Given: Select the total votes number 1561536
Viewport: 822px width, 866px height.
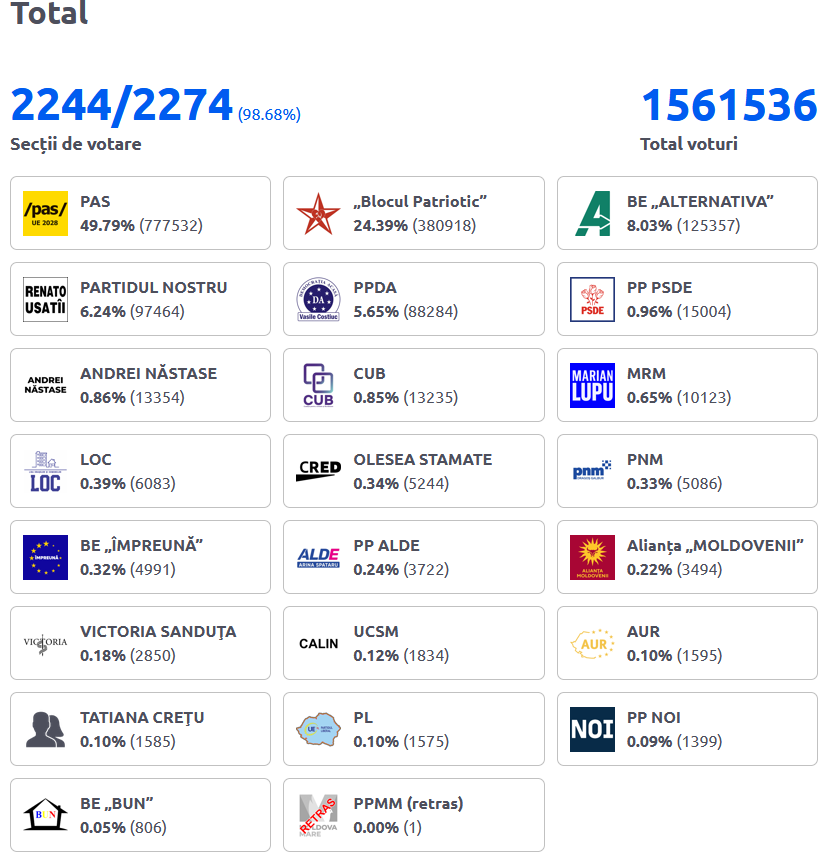Looking at the screenshot, I should [x=729, y=105].
